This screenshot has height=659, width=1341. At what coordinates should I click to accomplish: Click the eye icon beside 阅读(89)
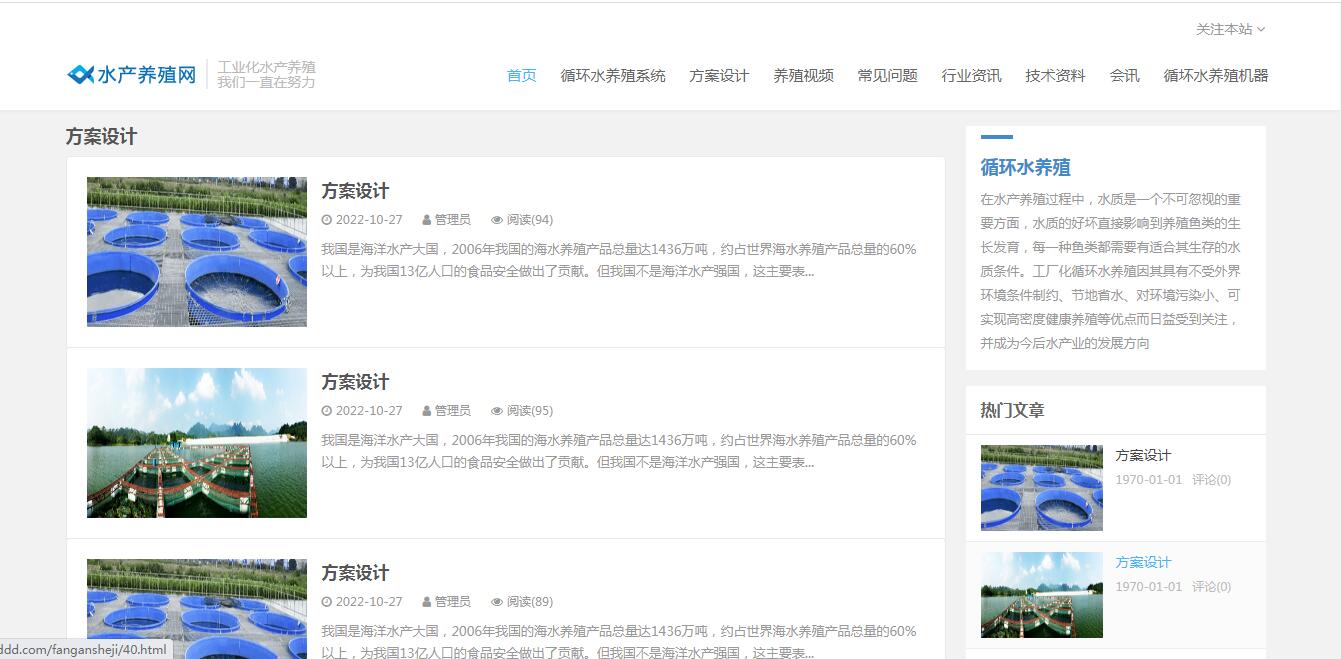coord(497,602)
